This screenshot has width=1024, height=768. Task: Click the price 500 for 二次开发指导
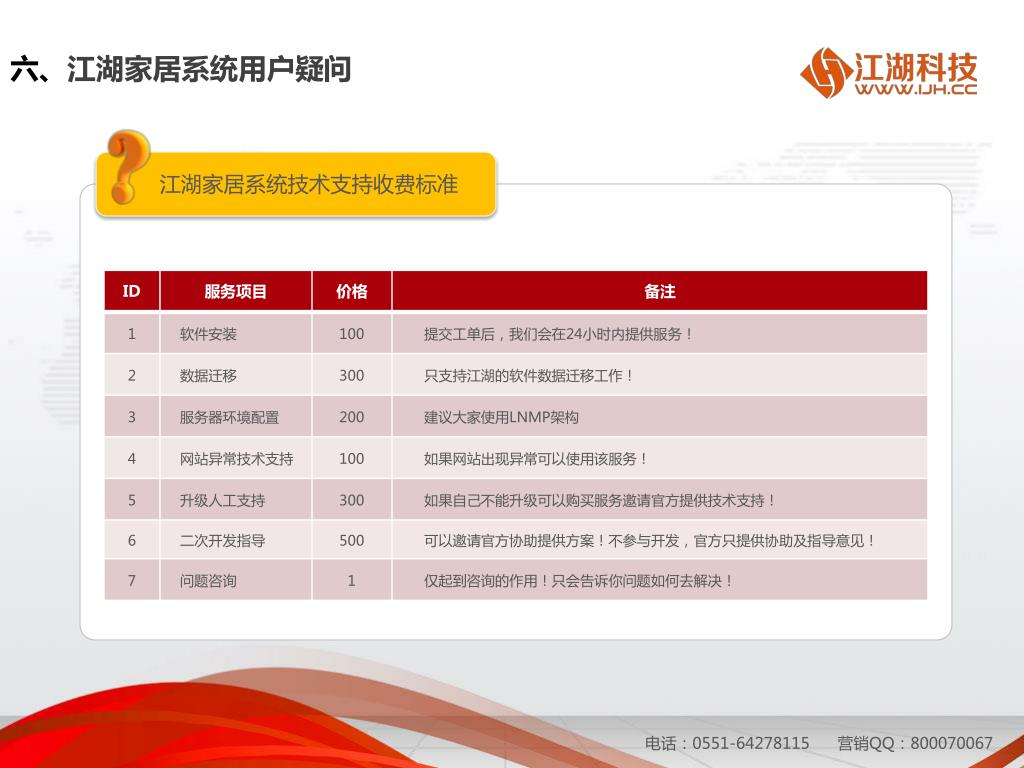point(351,541)
